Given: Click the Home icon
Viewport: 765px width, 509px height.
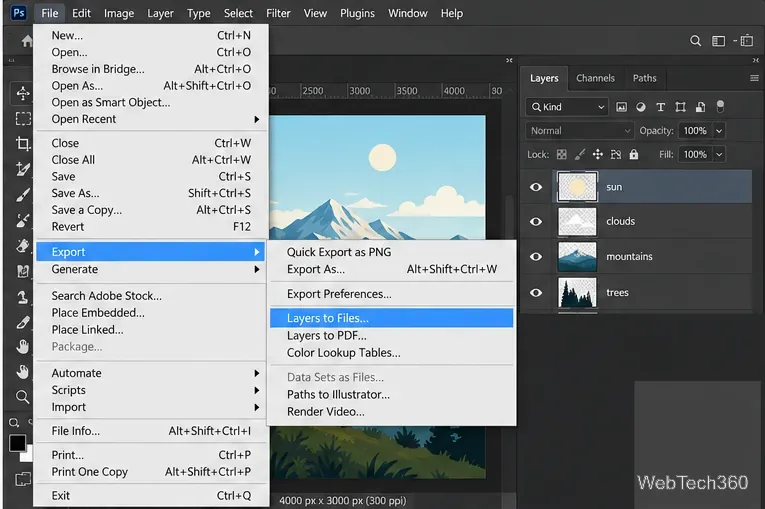Looking at the screenshot, I should [27, 41].
